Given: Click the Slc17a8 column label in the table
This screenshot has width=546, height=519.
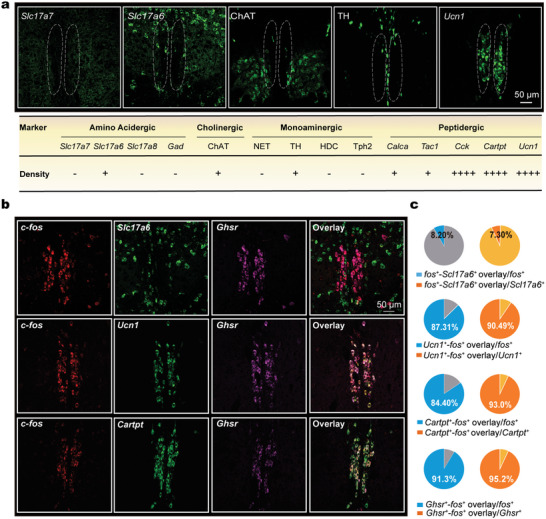Looking at the screenshot, I should pos(142,146).
